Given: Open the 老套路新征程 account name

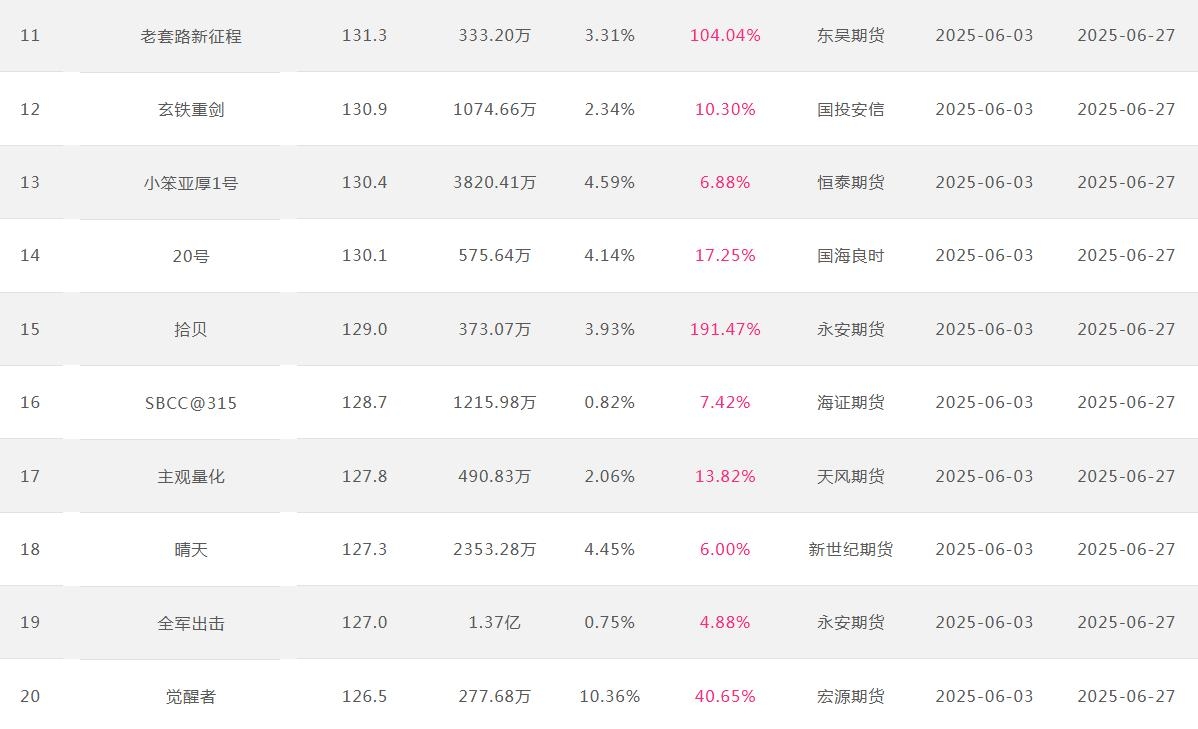Looking at the screenshot, I should [x=191, y=36].
